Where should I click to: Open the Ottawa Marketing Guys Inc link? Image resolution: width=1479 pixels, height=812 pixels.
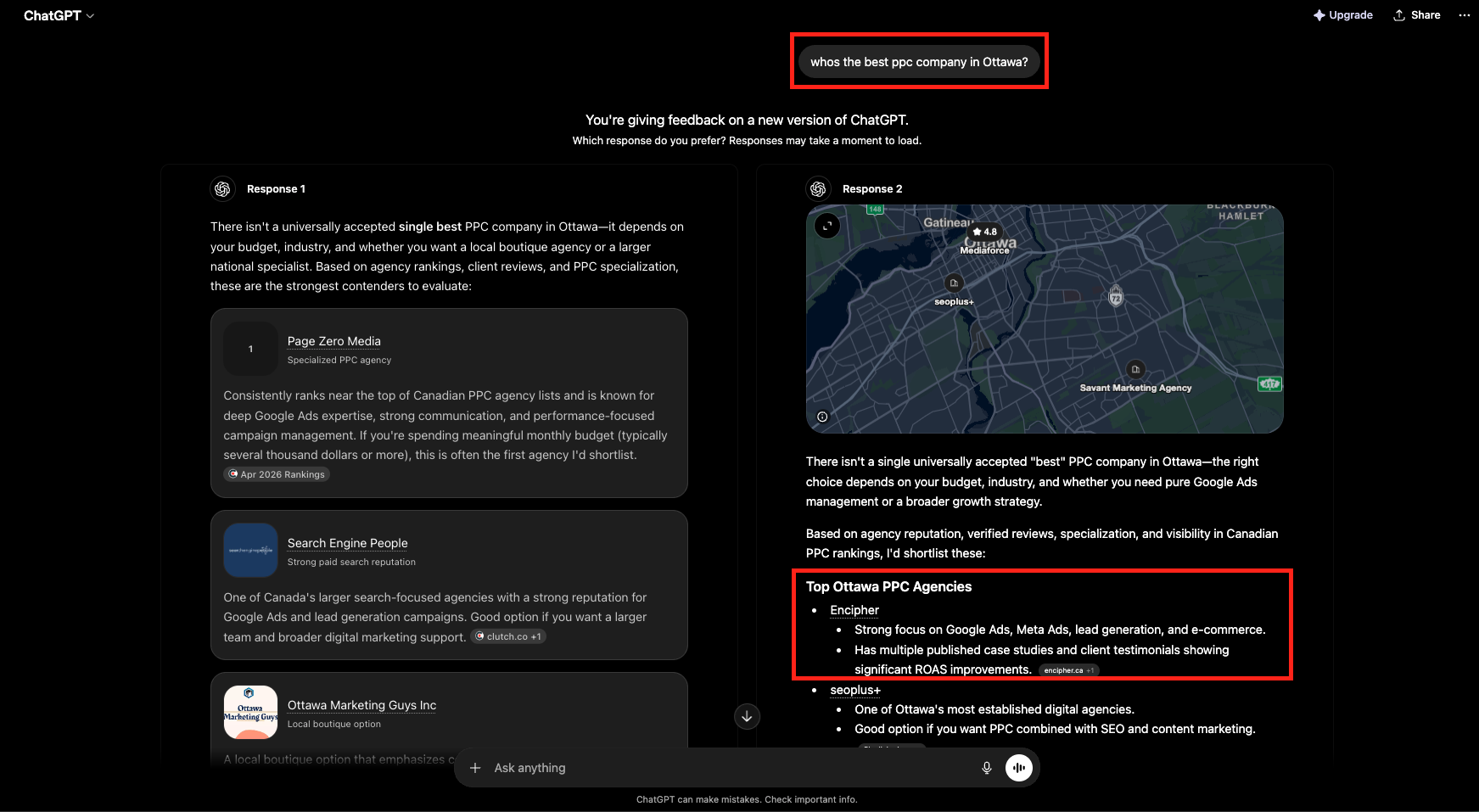(361, 705)
